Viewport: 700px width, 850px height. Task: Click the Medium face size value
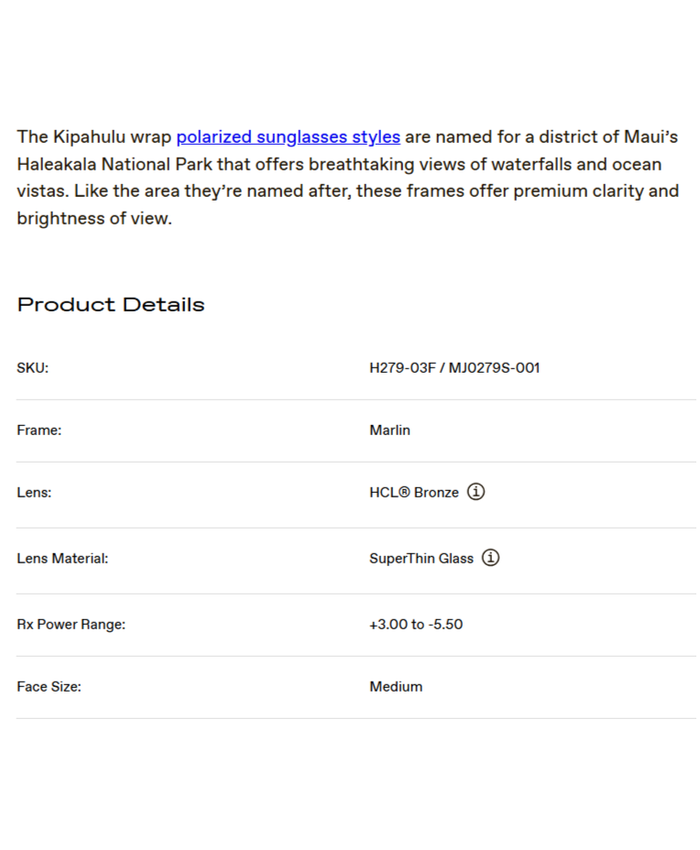tap(396, 686)
